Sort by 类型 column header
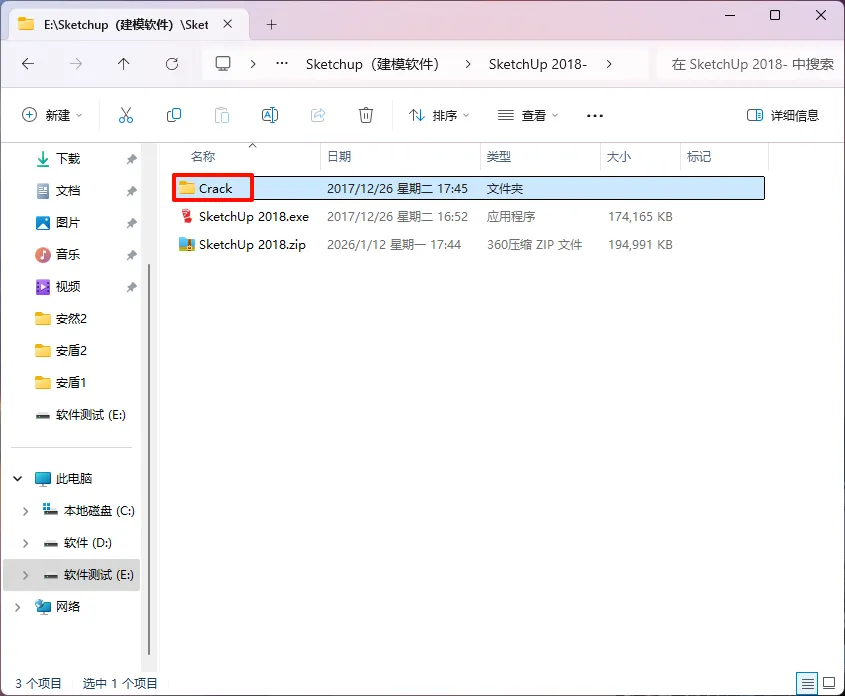 tap(498, 157)
